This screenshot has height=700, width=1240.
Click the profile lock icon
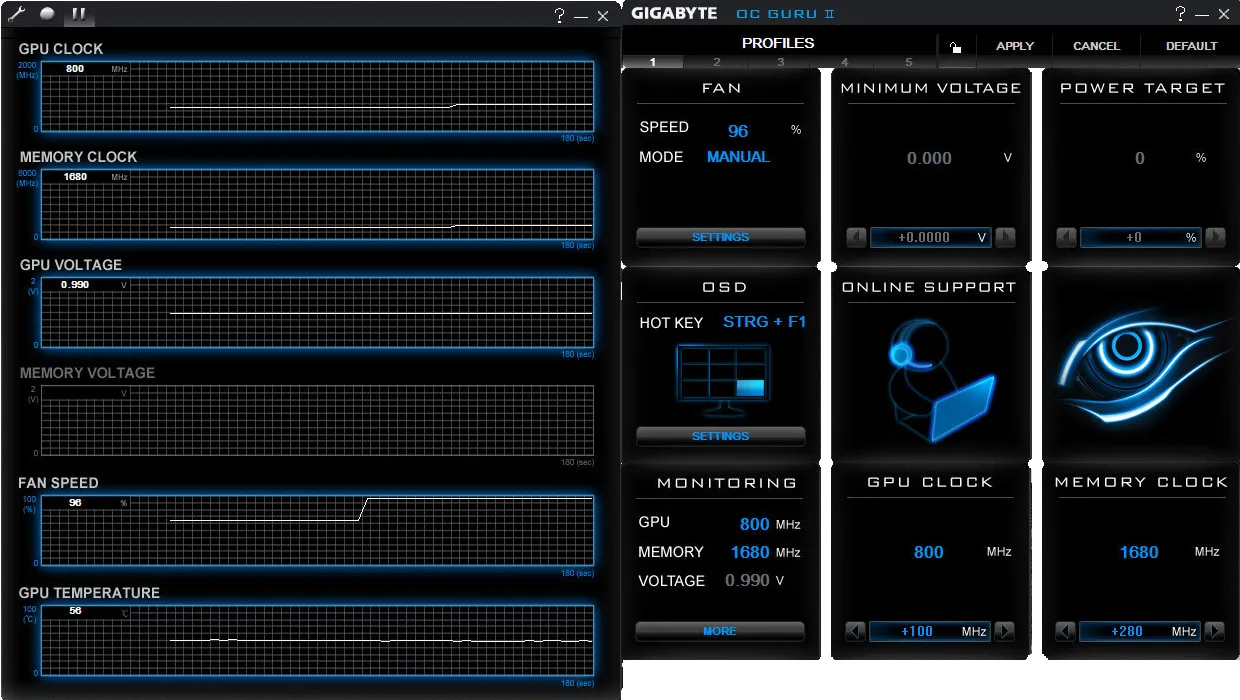[x=955, y=46]
